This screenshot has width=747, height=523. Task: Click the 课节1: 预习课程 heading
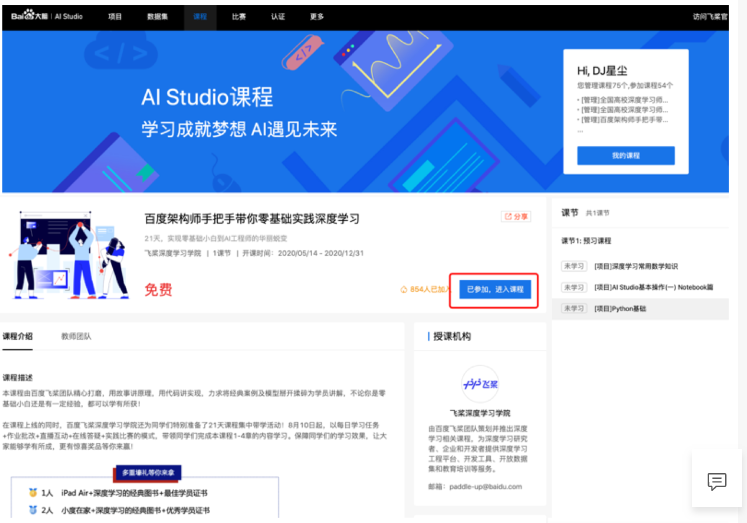tap(586, 241)
